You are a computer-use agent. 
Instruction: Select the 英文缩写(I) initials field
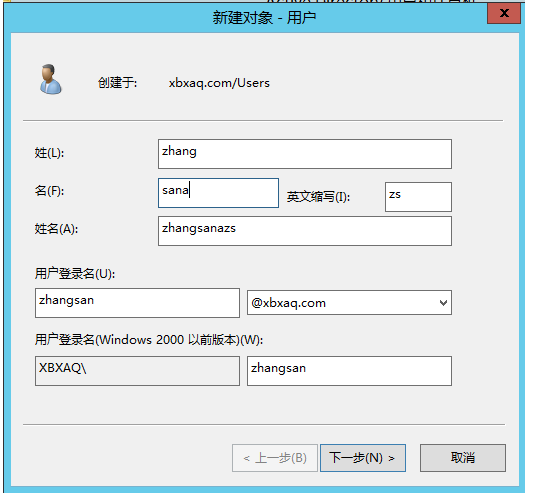(418, 197)
